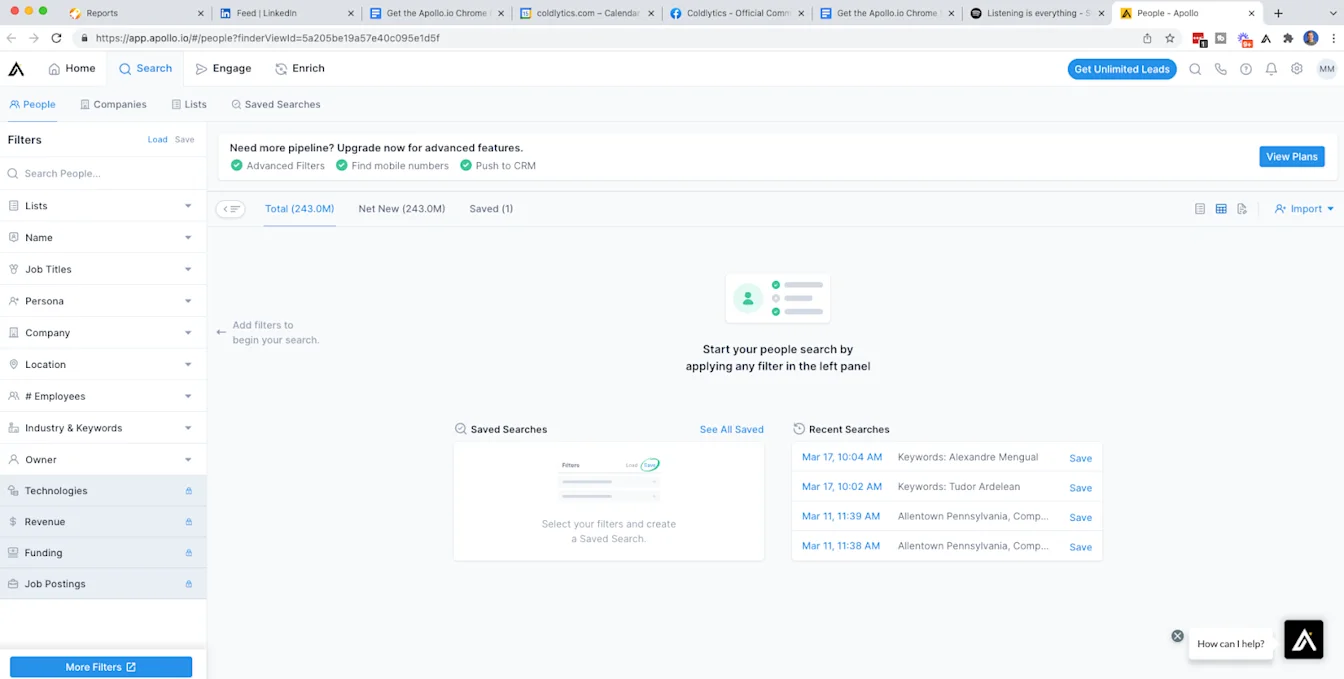The height and width of the screenshot is (679, 1344).
Task: Click the View Plans button
Action: click(1292, 157)
